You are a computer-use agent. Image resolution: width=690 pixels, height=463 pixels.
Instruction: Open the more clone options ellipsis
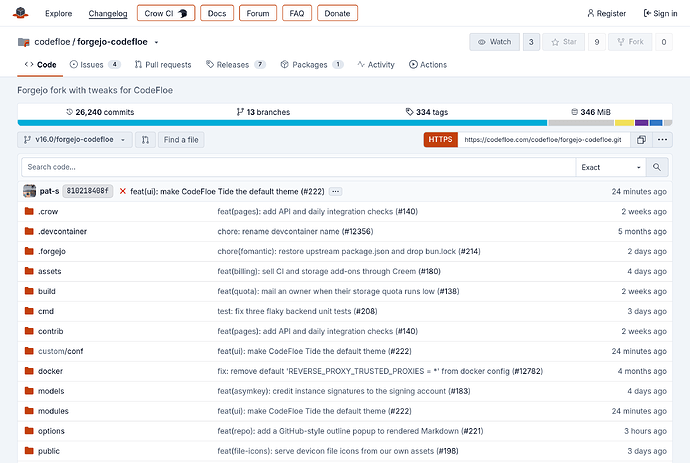tap(662, 140)
